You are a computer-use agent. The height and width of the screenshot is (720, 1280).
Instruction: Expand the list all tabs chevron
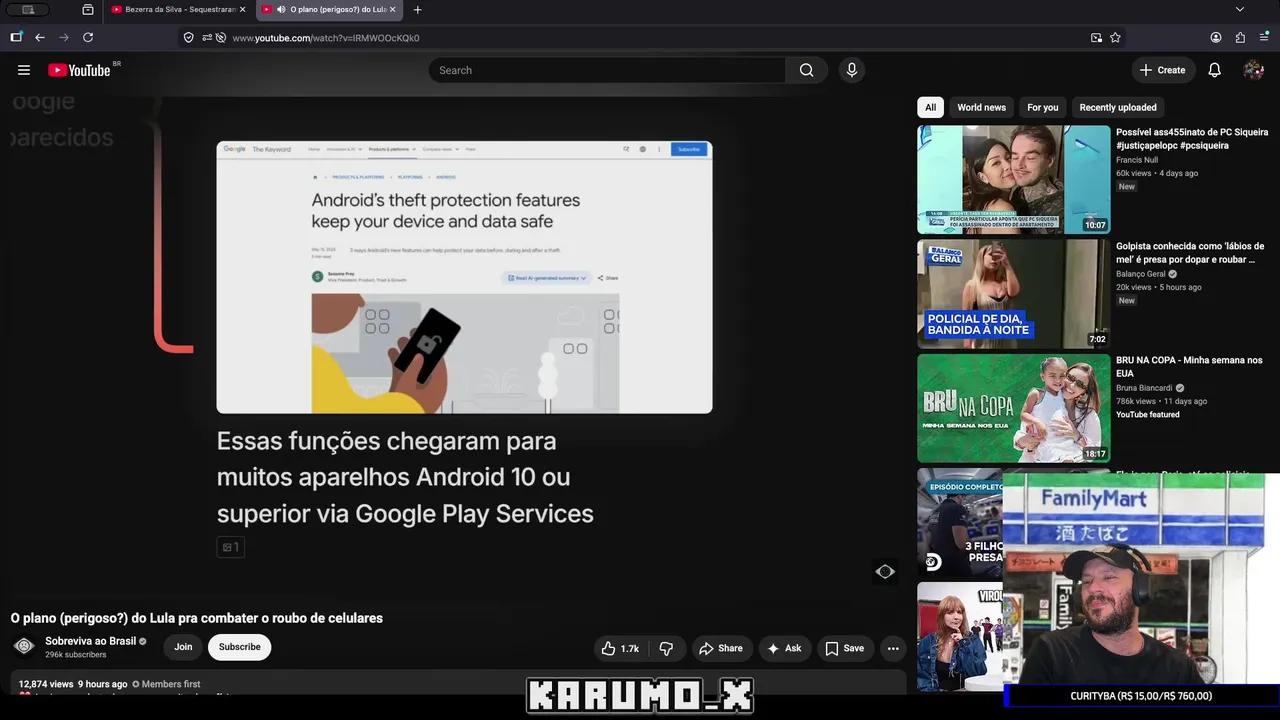[x=1240, y=9]
